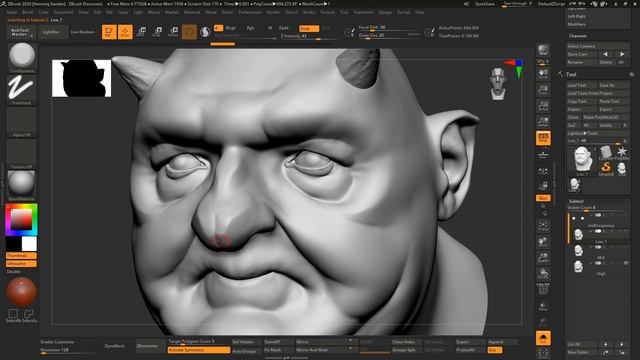Viewport: 640px width, 360px height.
Task: Select the PolyMesh3D star tool icon
Action: pos(622,152)
